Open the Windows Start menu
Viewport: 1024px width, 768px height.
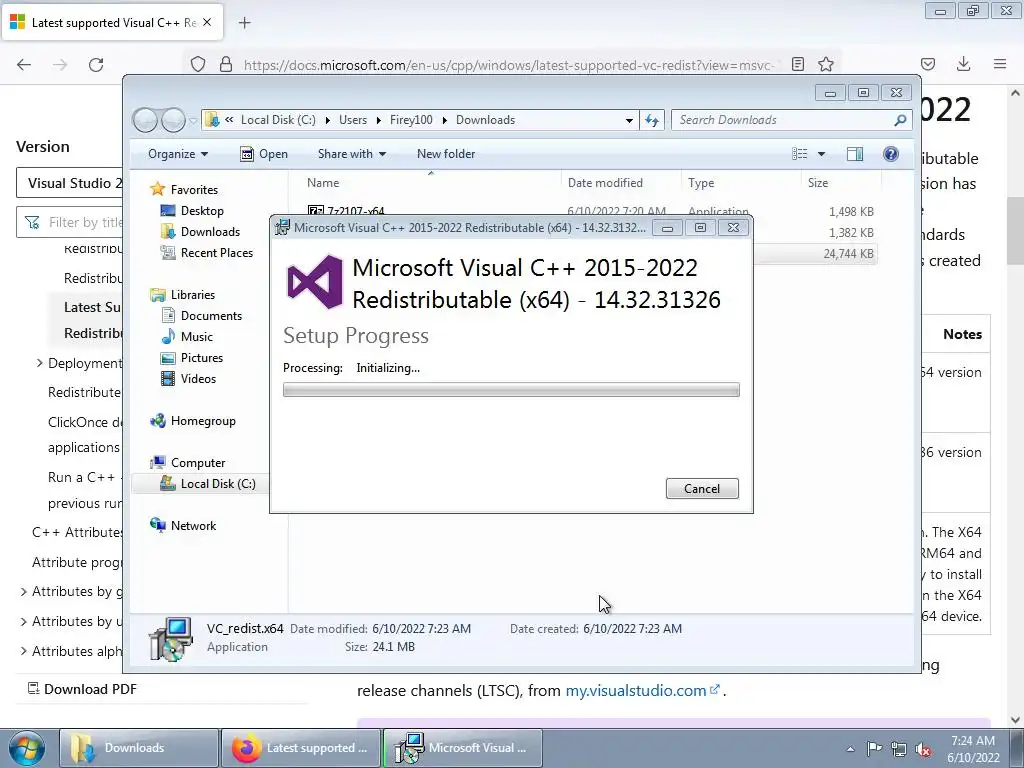26,748
